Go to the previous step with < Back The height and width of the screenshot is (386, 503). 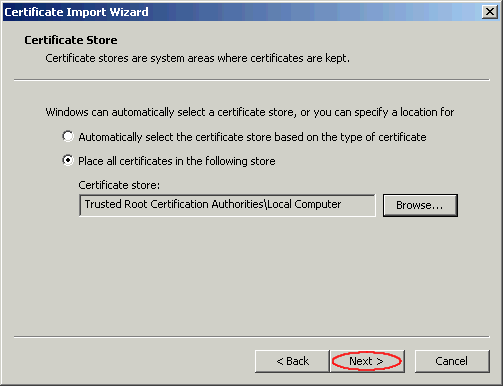[x=292, y=361]
